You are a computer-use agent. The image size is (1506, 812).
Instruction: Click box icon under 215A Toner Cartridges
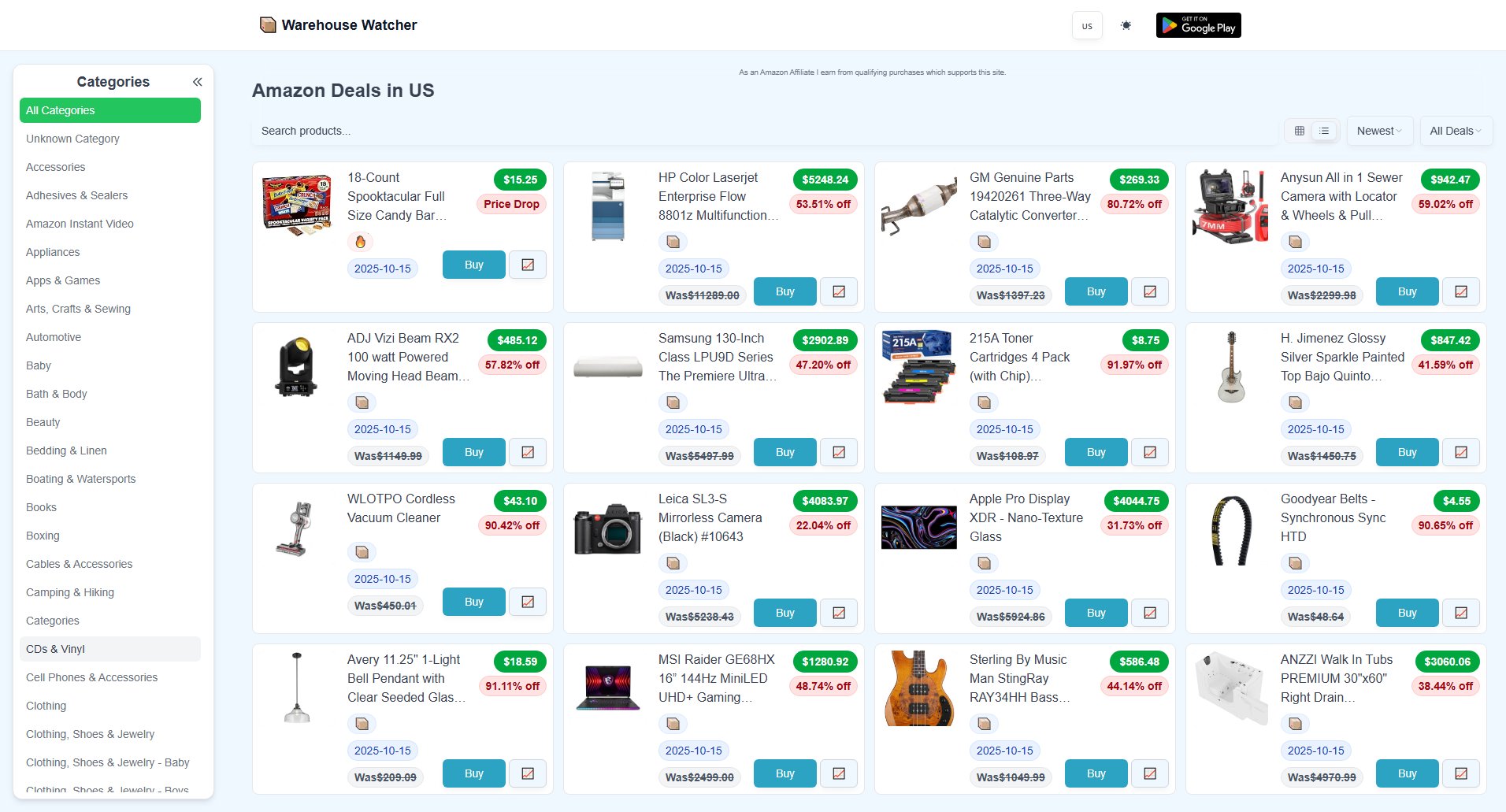[984, 402]
